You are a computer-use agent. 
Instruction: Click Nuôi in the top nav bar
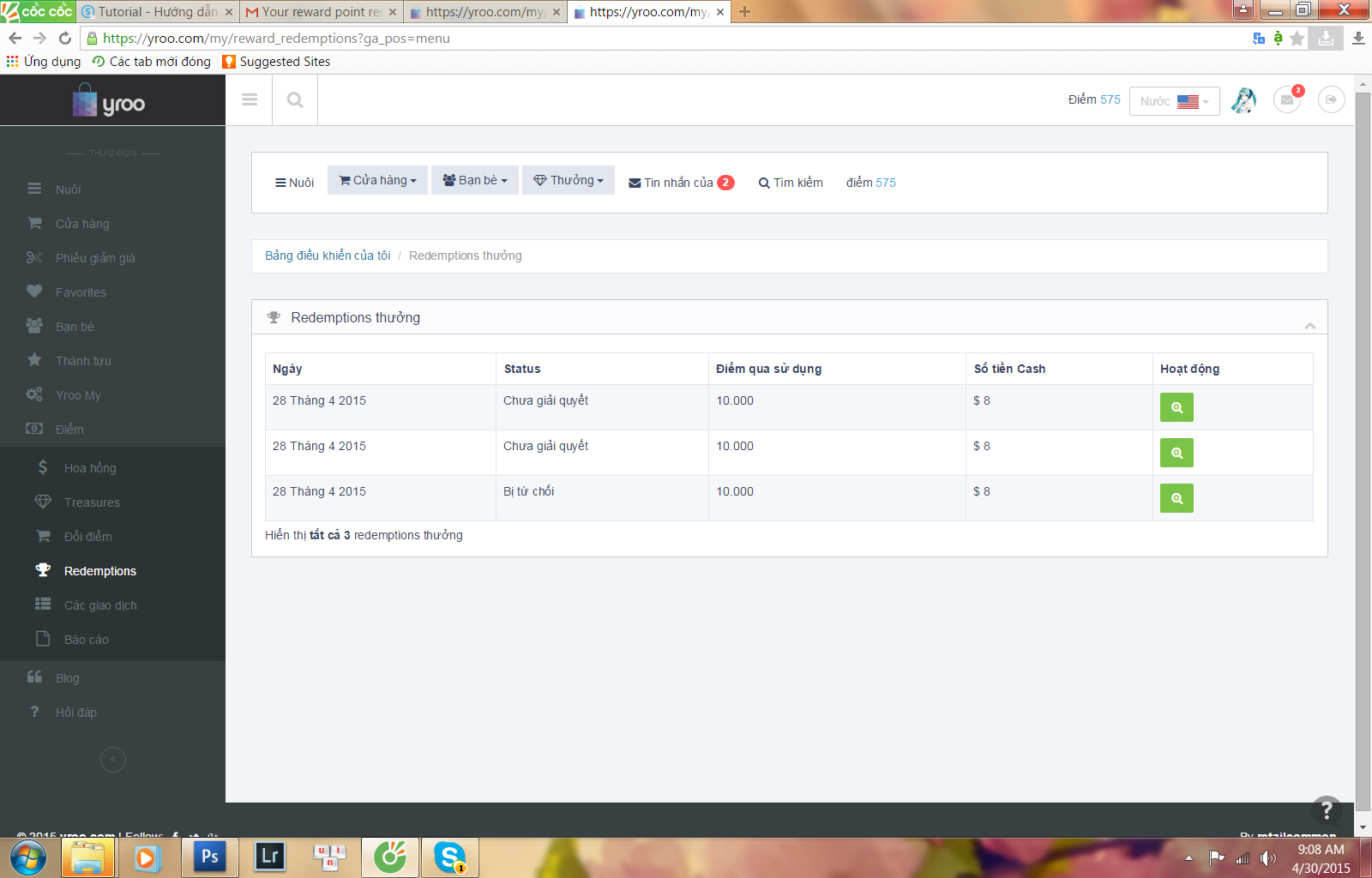coord(294,183)
